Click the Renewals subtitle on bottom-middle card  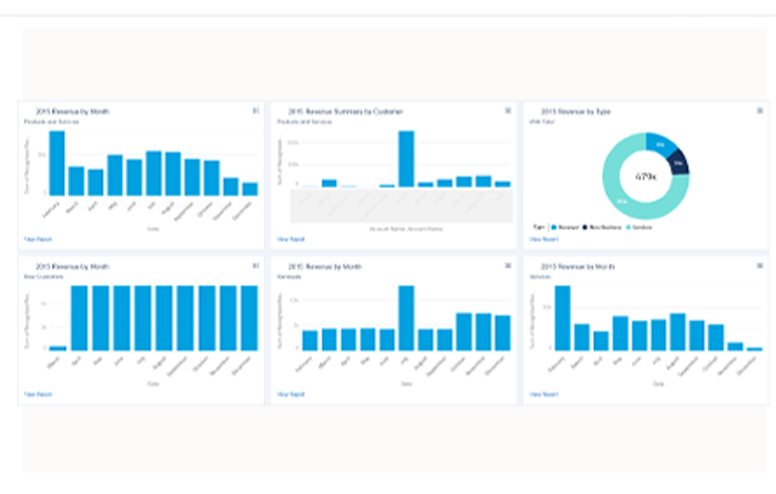click(289, 277)
